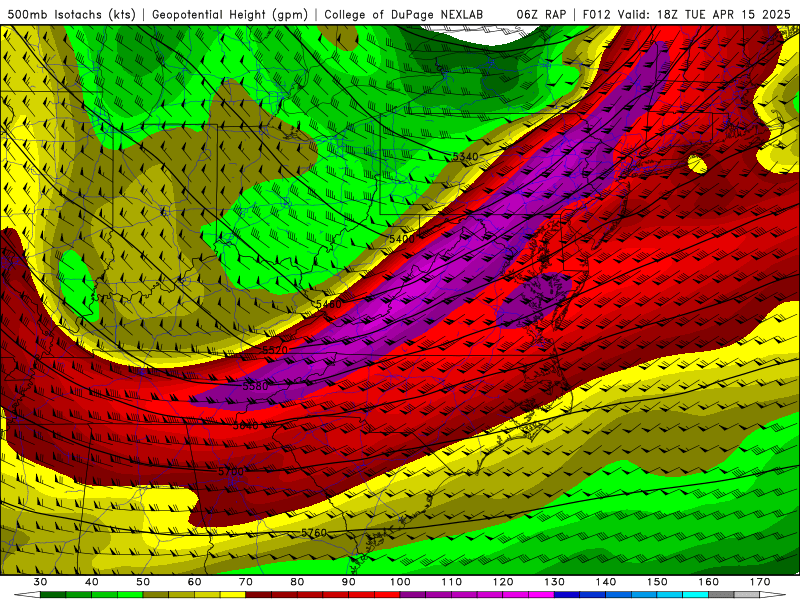Screen dimensions: 800x600
Task: Click the first purple legend swatch after 100
Action: click(413, 595)
